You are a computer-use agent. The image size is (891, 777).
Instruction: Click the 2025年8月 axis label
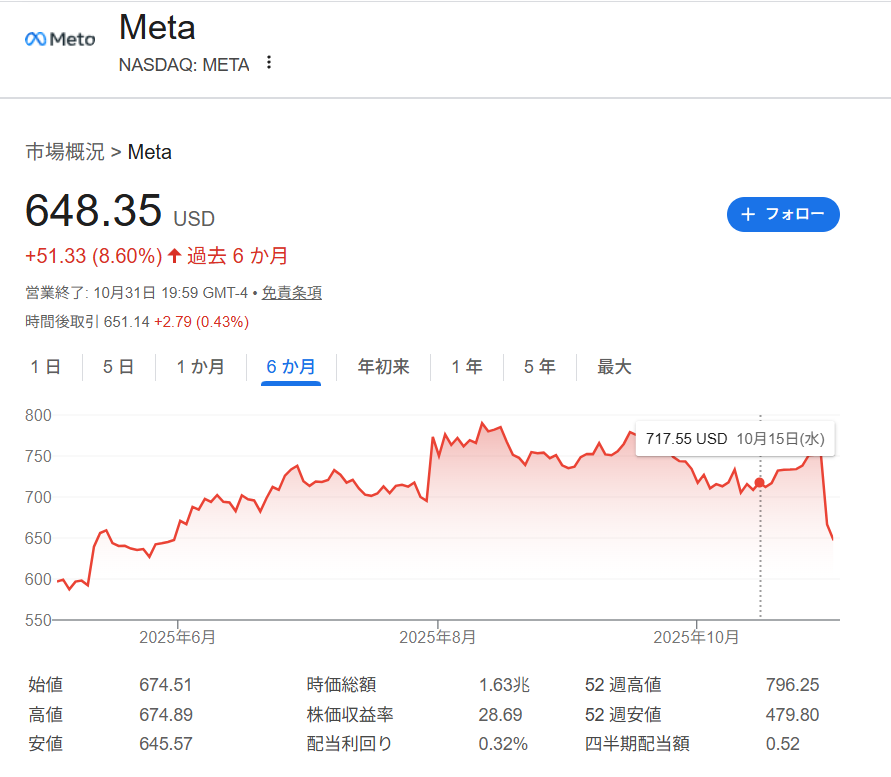(437, 637)
